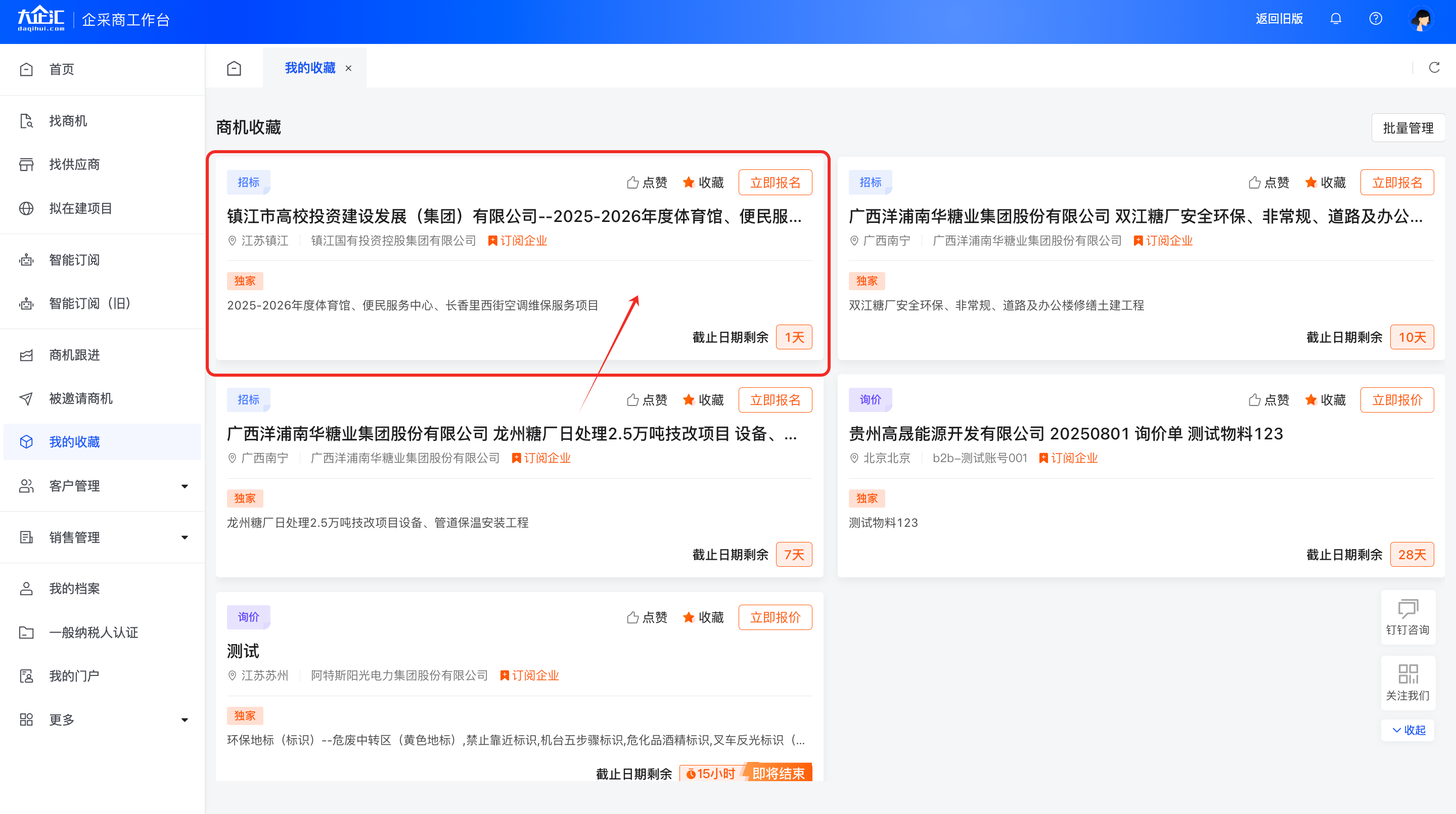Viewport: 1456px width, 814px height.
Task: Like the 龙州糖厂 bid card
Action: 647,400
